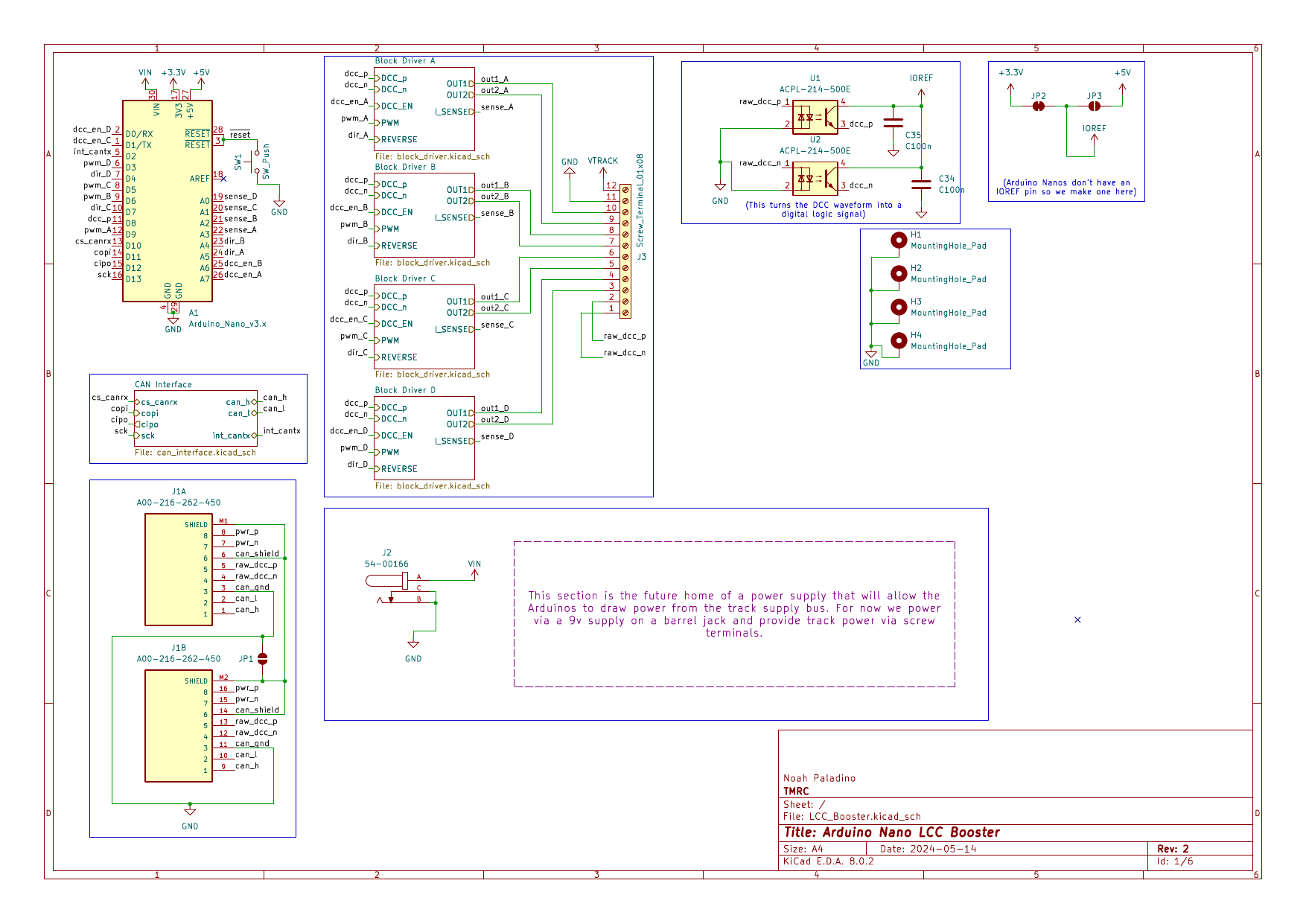Select solder jumper JP3
This screenshot has width=1306, height=924.
1095,106
